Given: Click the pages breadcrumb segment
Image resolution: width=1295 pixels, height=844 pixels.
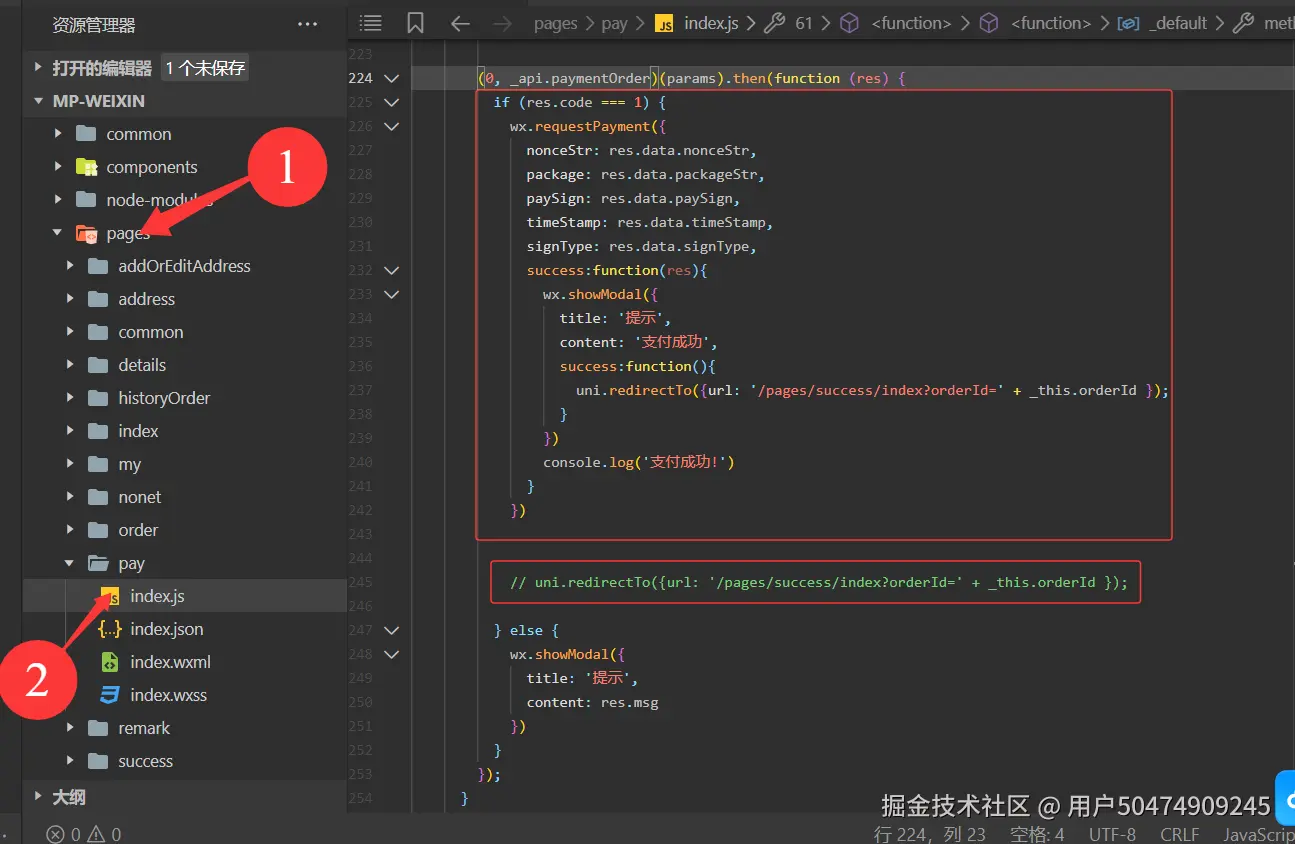Looking at the screenshot, I should click(x=556, y=23).
